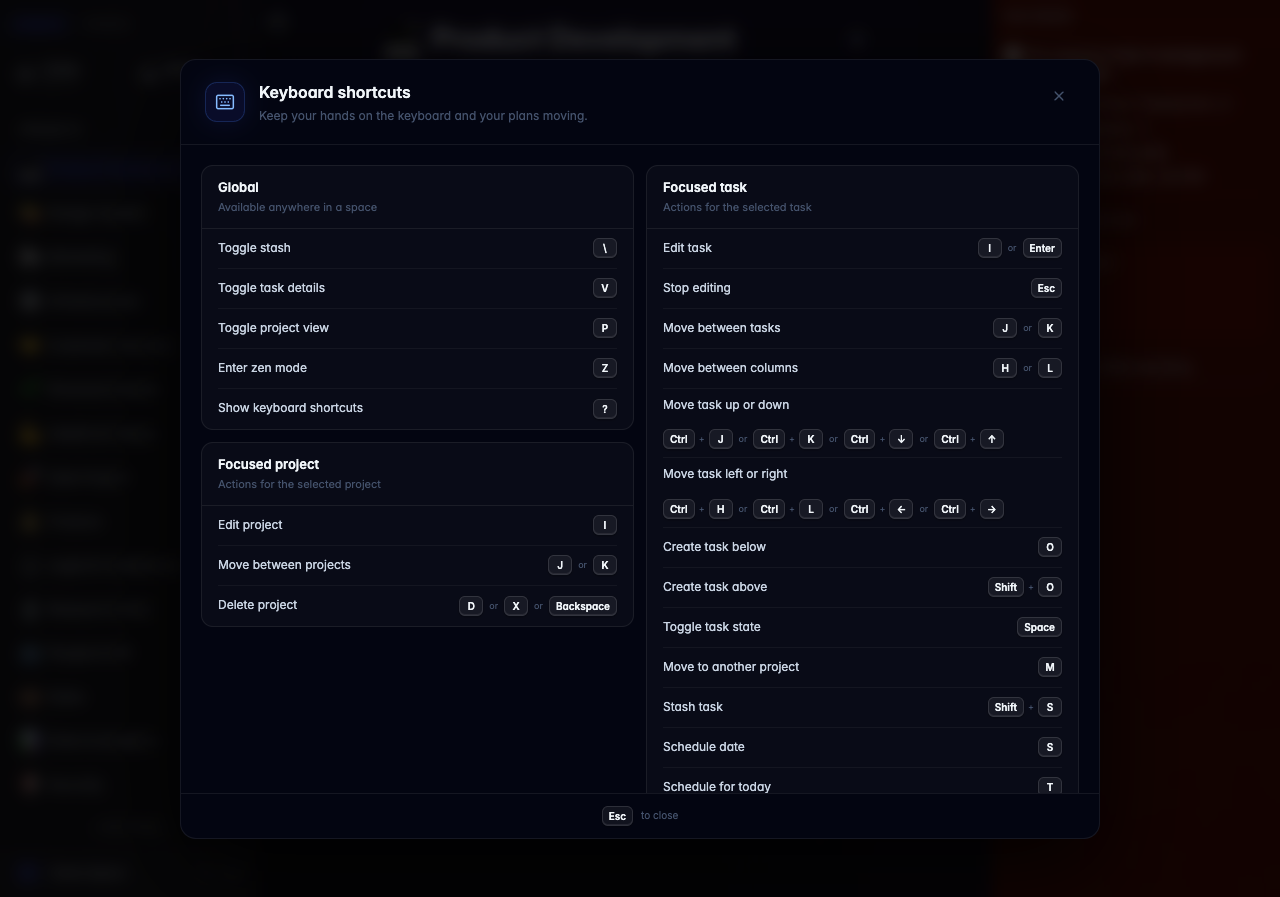Viewport: 1280px width, 897px height.
Task: Click the H key beside Move between columns
Action: (x=1005, y=368)
